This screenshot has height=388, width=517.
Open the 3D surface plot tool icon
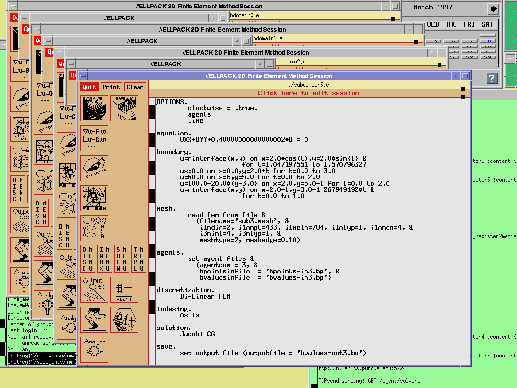pos(94,108)
